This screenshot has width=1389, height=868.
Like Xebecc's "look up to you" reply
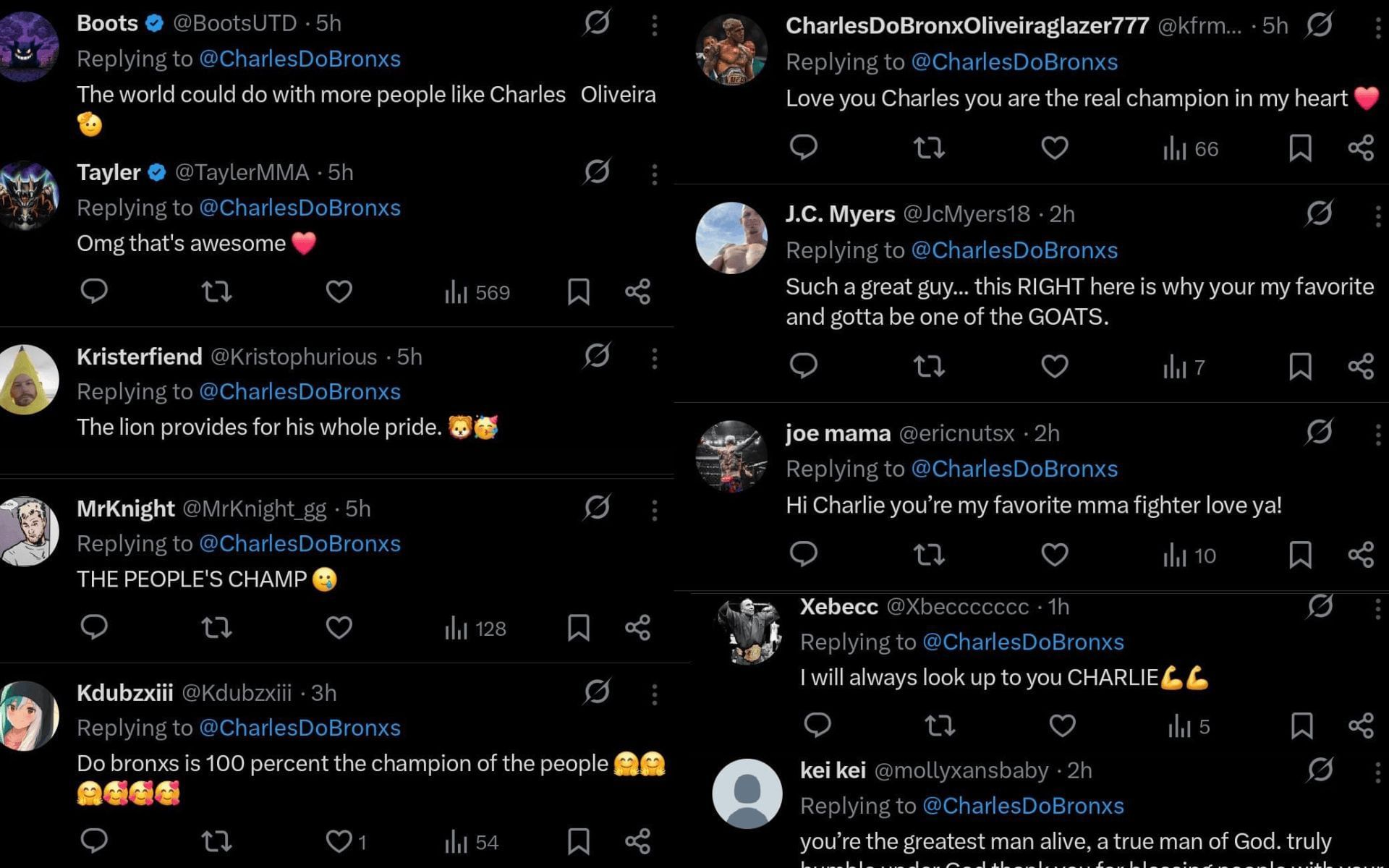click(1062, 726)
